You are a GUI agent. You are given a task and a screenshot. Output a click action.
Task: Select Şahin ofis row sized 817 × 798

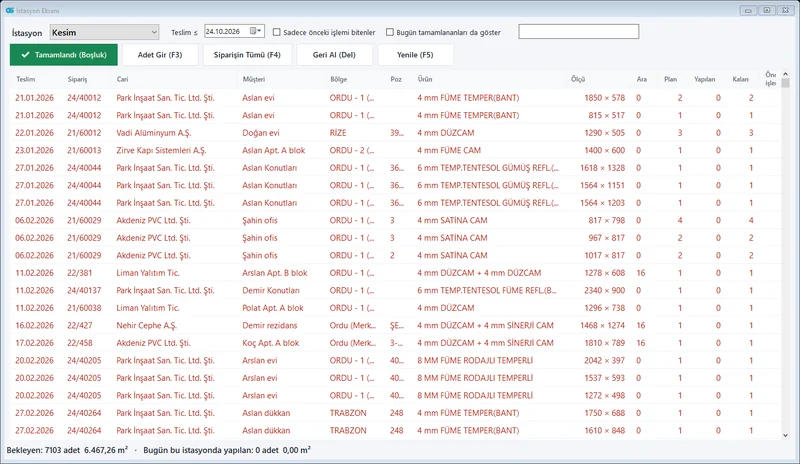point(395,221)
